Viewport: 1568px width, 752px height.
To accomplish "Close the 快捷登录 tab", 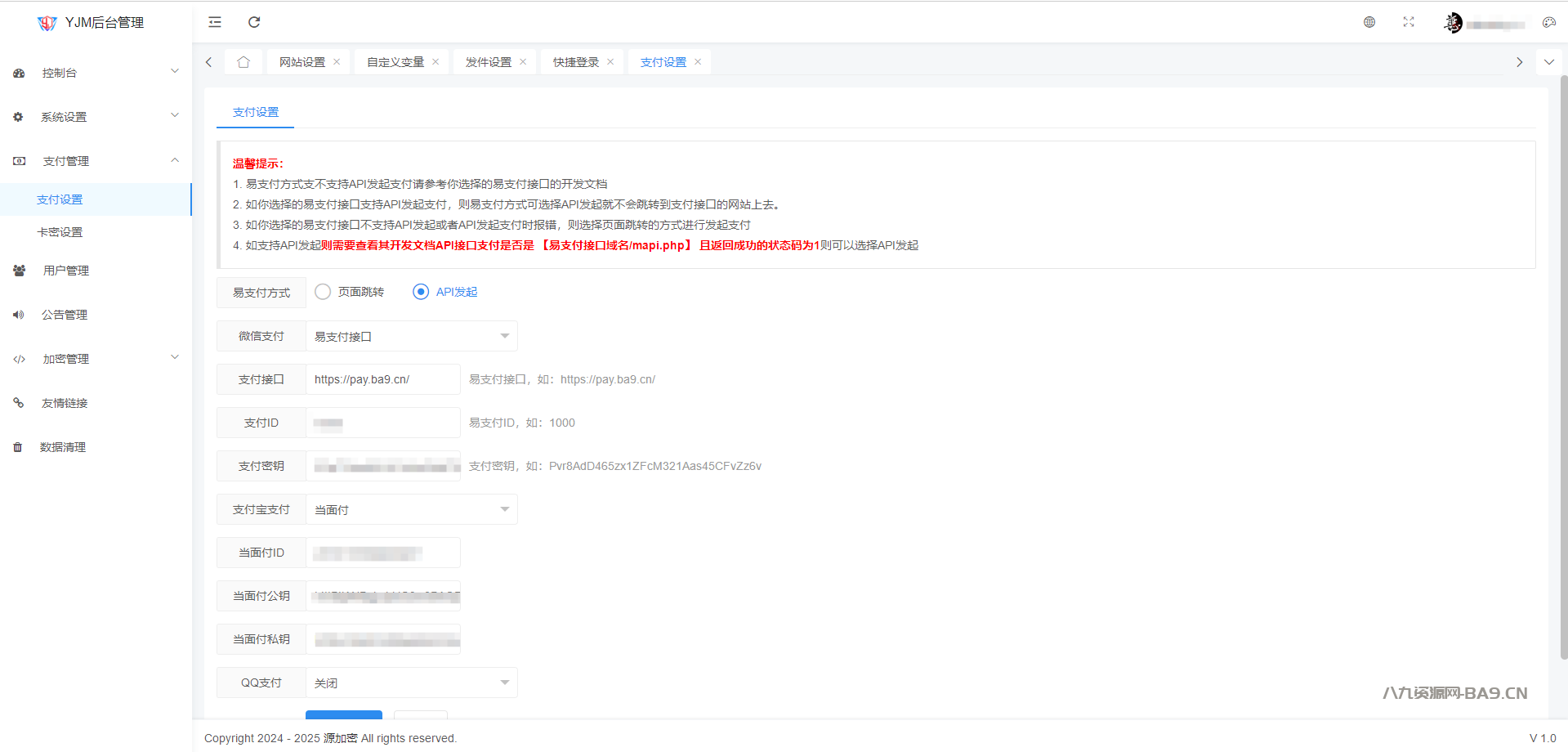I will 610,62.
